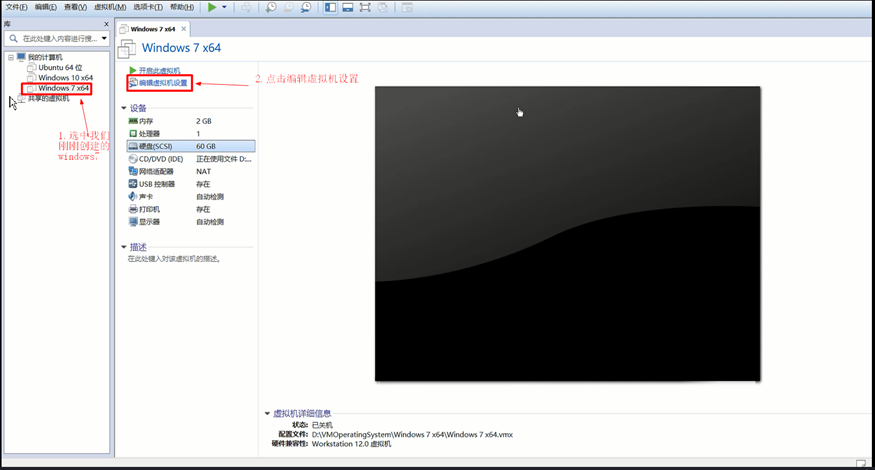Image resolution: width=875 pixels, height=470 pixels.
Task: Click 开启此虚拟机 link
Action: tap(159, 71)
